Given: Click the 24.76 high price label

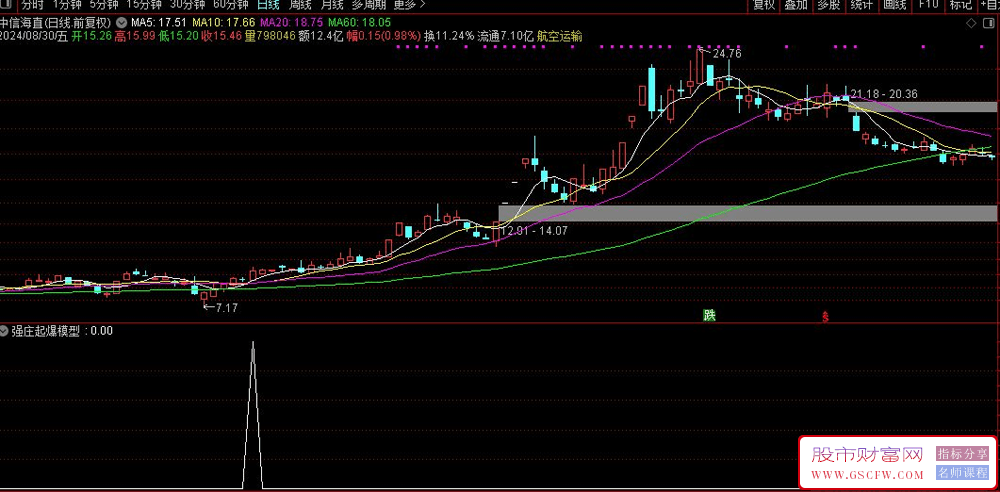Looking at the screenshot, I should coord(727,54).
